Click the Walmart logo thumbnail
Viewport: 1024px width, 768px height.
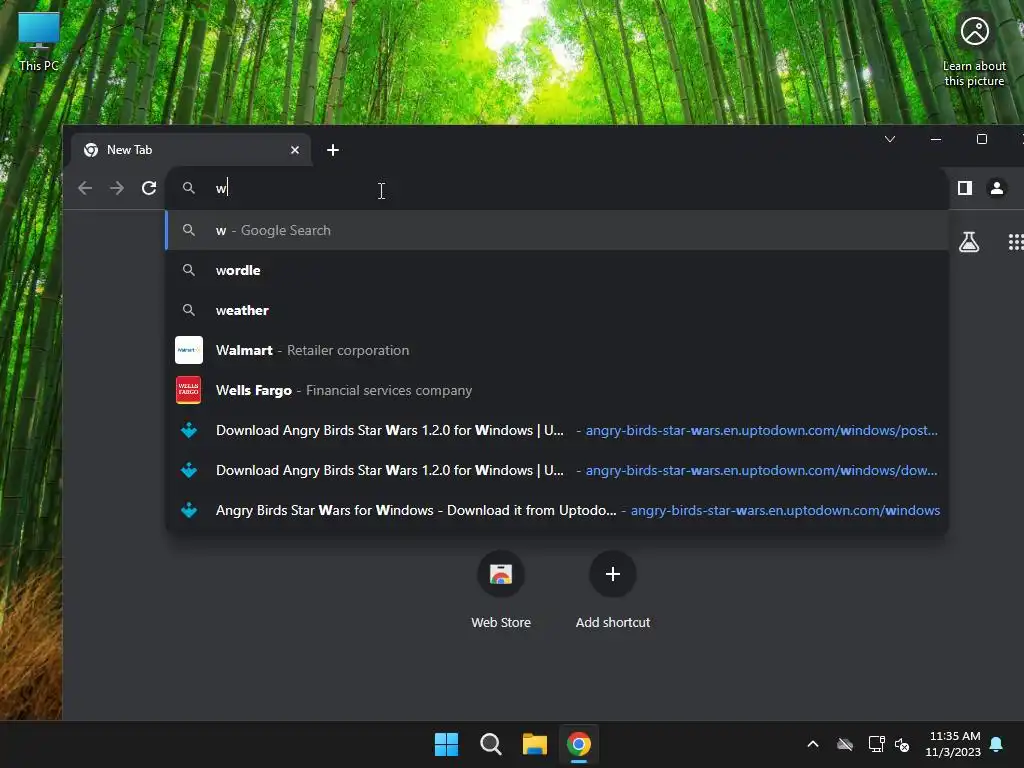(x=189, y=350)
